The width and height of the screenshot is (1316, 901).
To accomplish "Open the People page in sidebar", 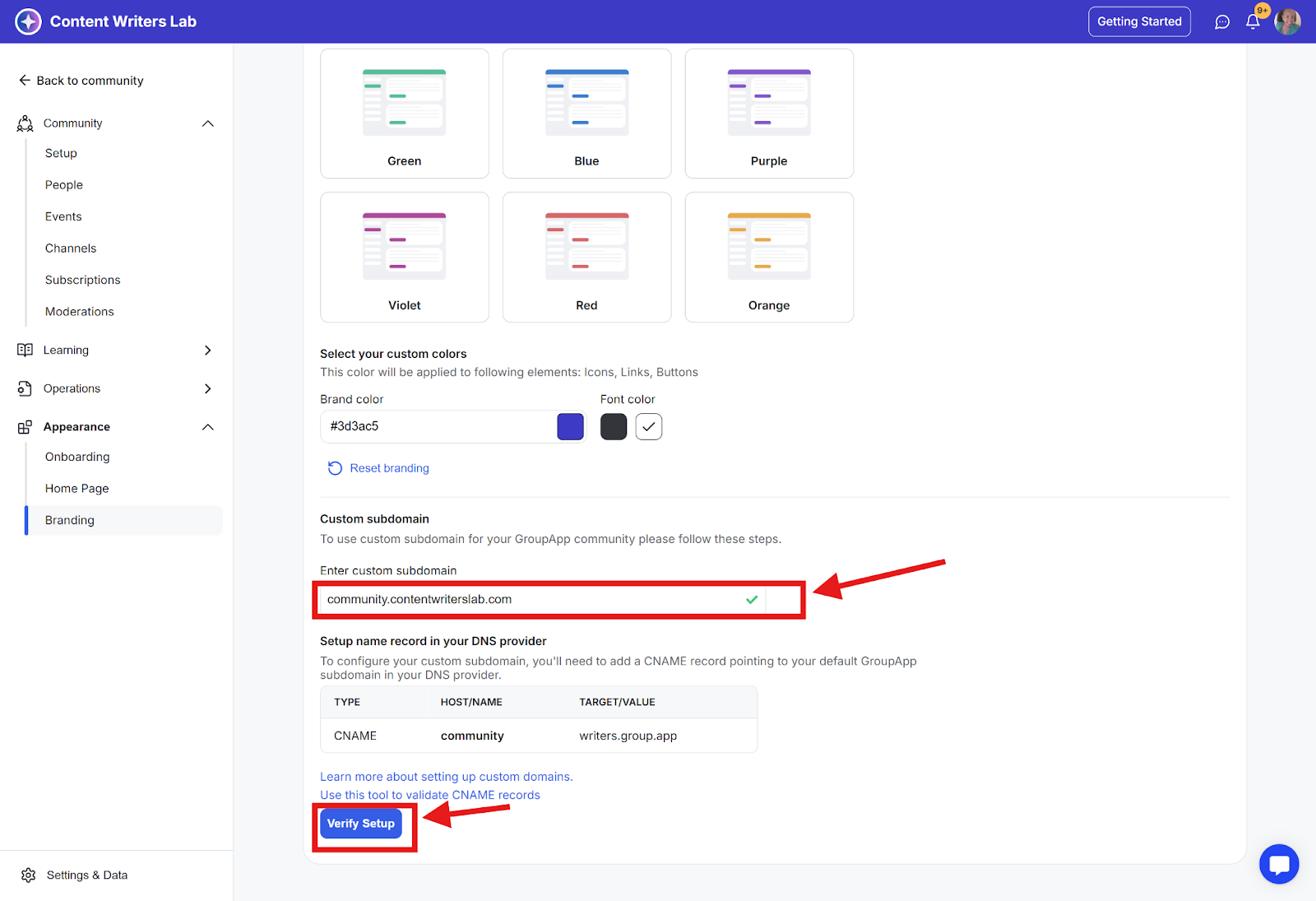I will coord(64,185).
